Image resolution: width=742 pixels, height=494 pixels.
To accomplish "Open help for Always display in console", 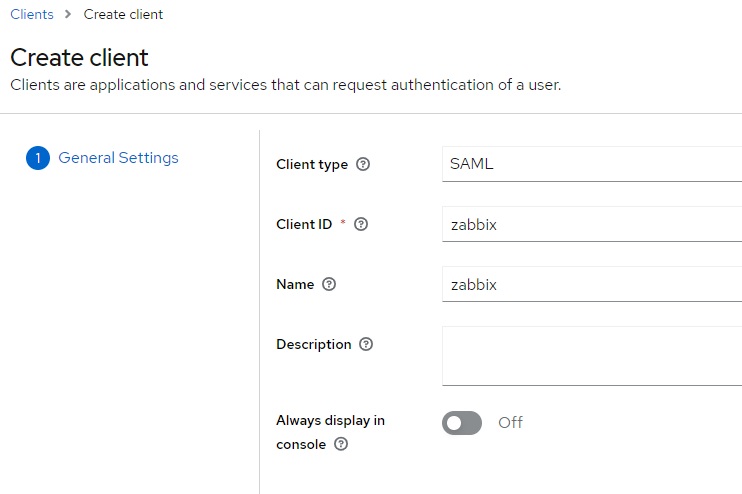I will pyautogui.click(x=341, y=444).
